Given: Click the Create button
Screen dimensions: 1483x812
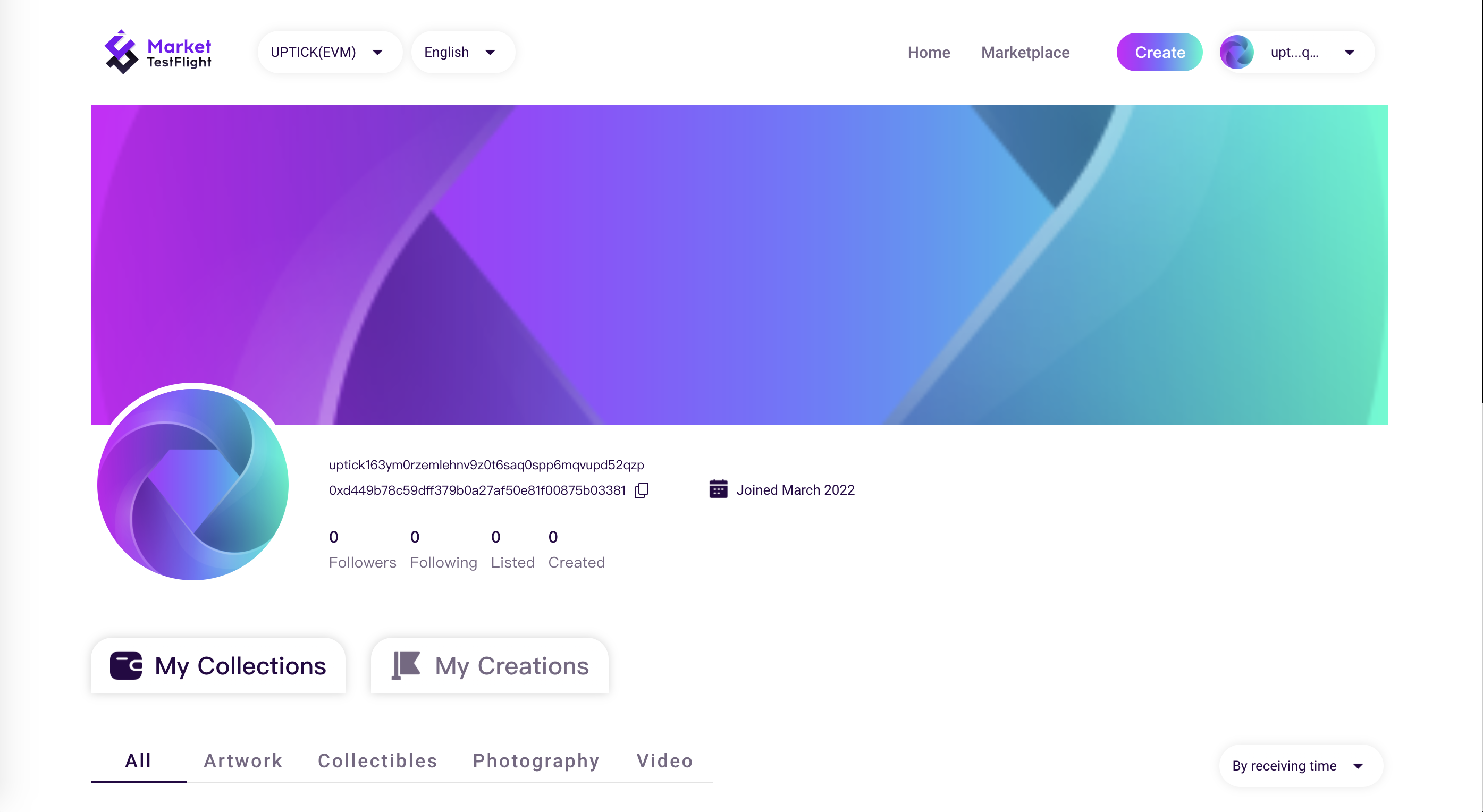Looking at the screenshot, I should coord(1159,53).
